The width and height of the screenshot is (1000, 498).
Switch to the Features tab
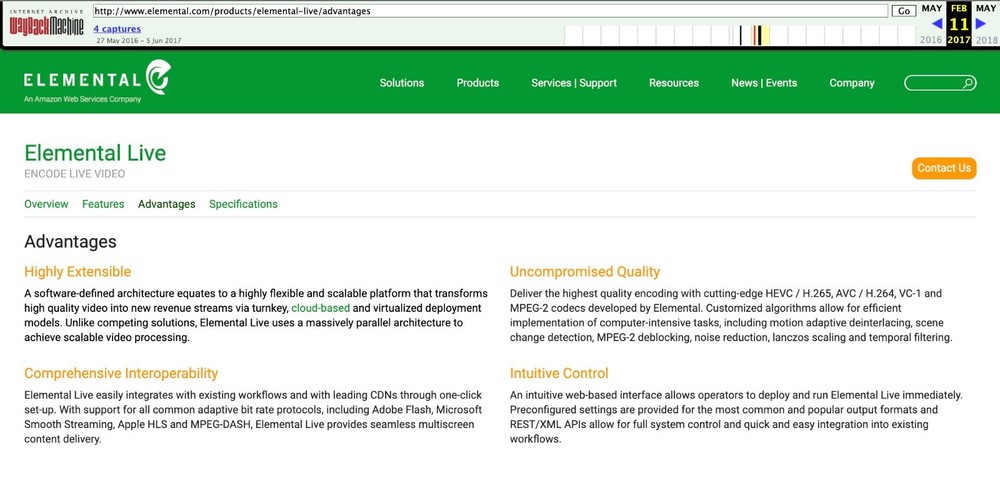(103, 204)
